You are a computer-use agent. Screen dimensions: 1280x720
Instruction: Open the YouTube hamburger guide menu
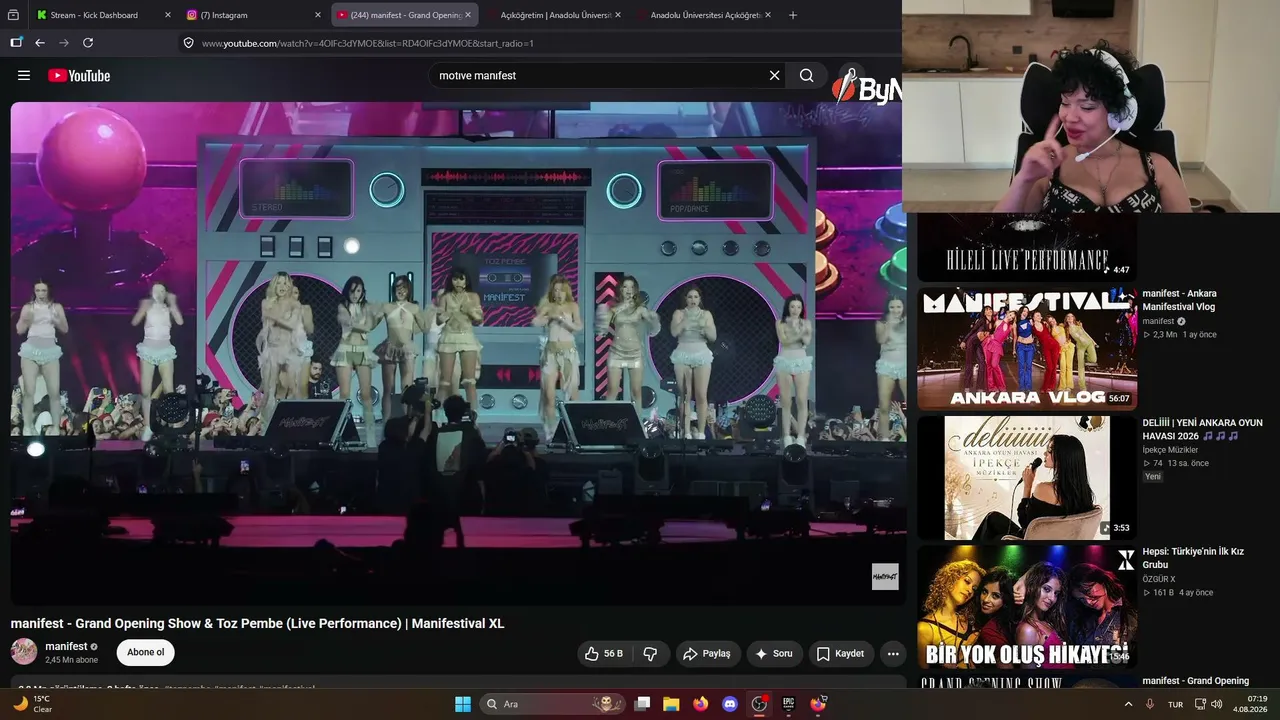pos(24,75)
